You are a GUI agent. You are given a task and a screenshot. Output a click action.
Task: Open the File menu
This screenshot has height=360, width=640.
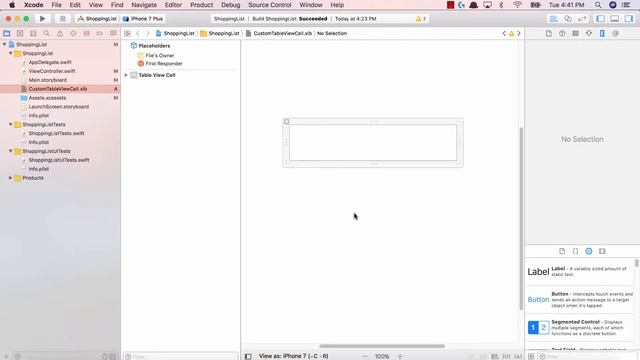[56, 5]
